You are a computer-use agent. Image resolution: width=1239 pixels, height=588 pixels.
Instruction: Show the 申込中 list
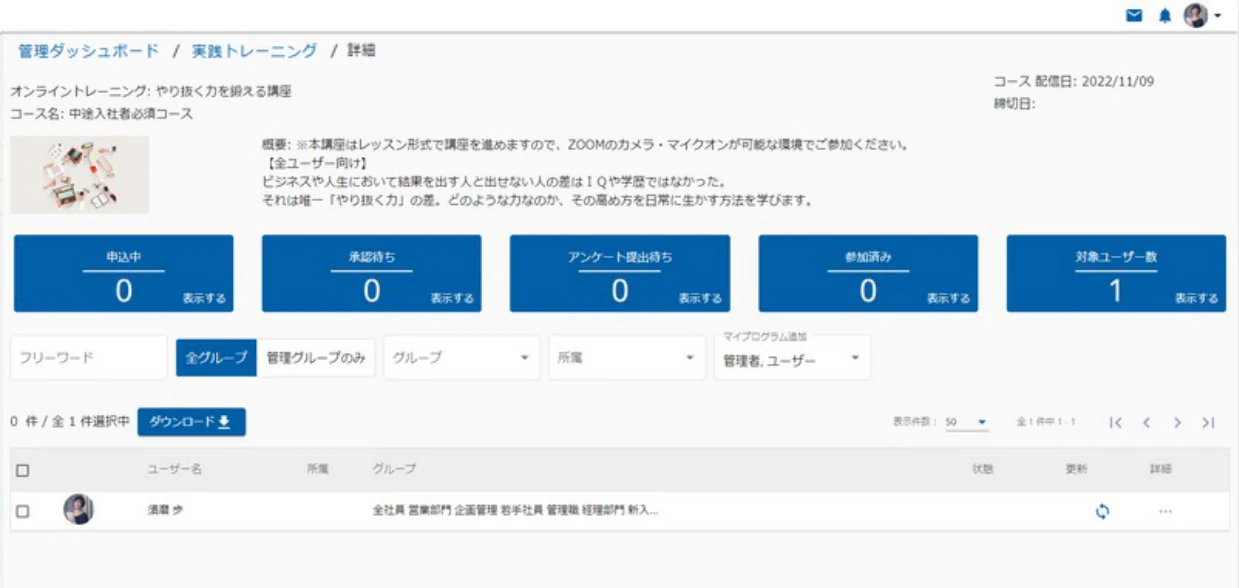[x=204, y=298]
